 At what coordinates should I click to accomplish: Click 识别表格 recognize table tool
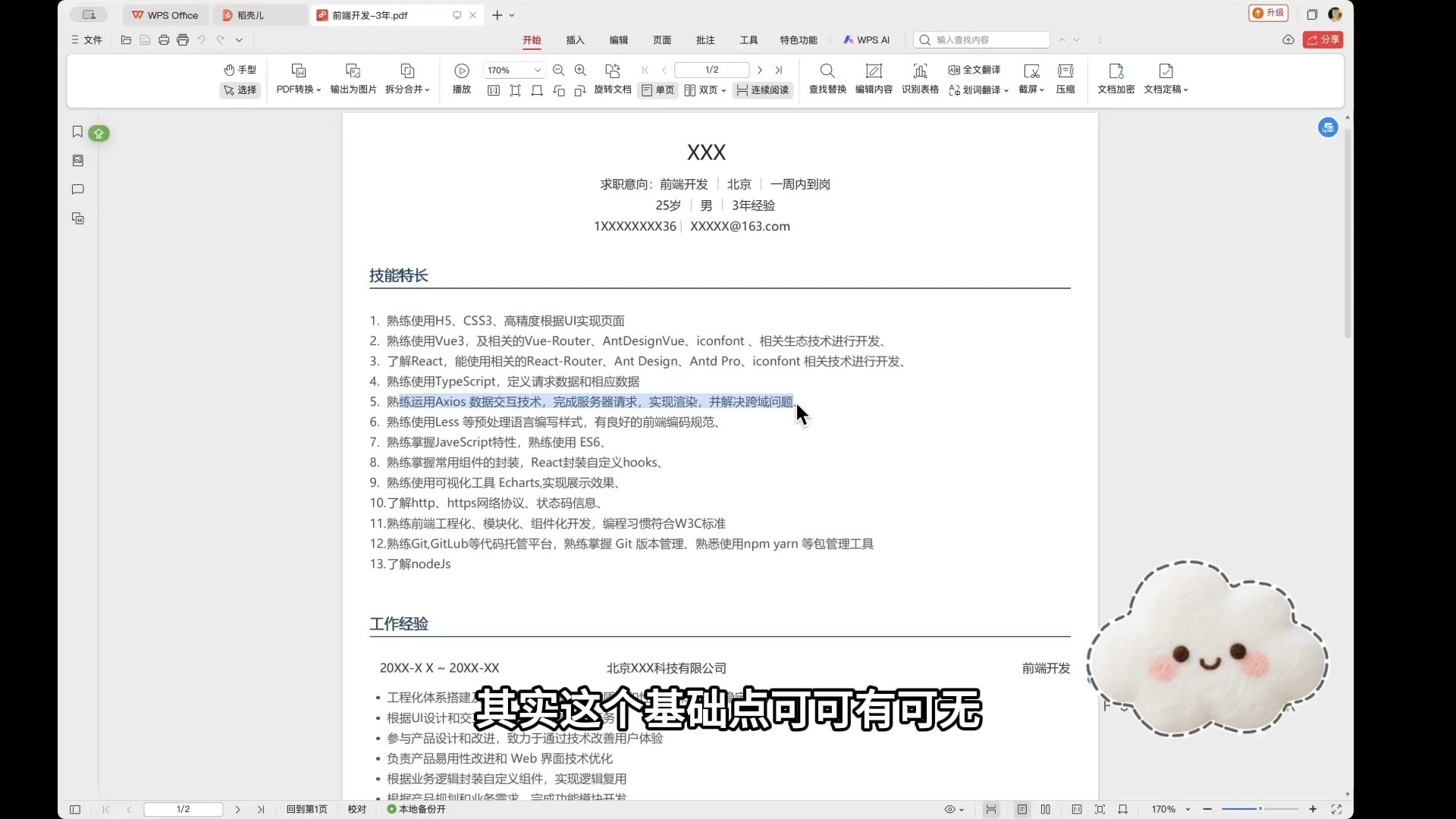click(x=920, y=80)
